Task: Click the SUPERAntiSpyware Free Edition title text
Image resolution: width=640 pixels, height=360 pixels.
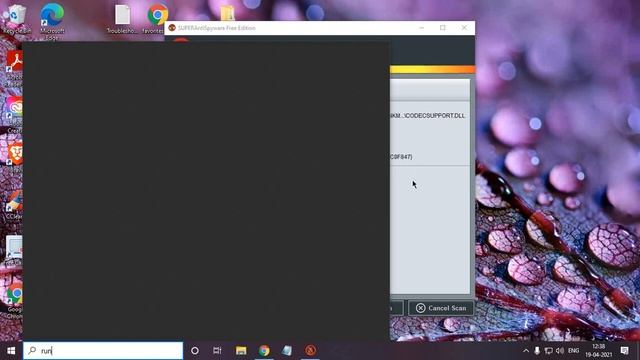Action: click(217, 28)
